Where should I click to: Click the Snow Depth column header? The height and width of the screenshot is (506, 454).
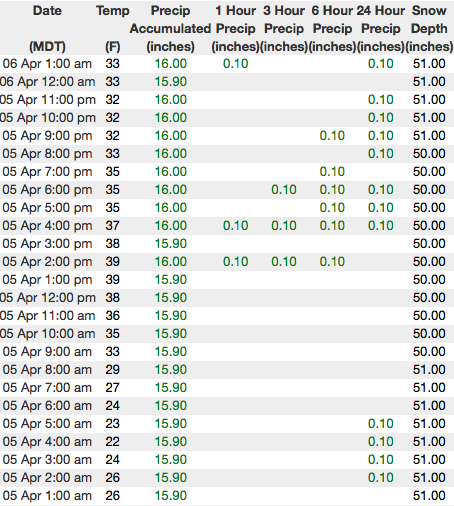(429, 28)
